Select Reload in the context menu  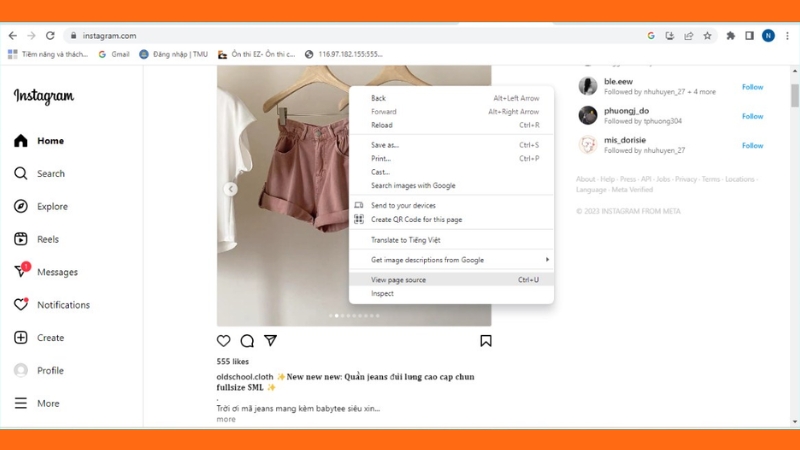pyautogui.click(x=451, y=125)
